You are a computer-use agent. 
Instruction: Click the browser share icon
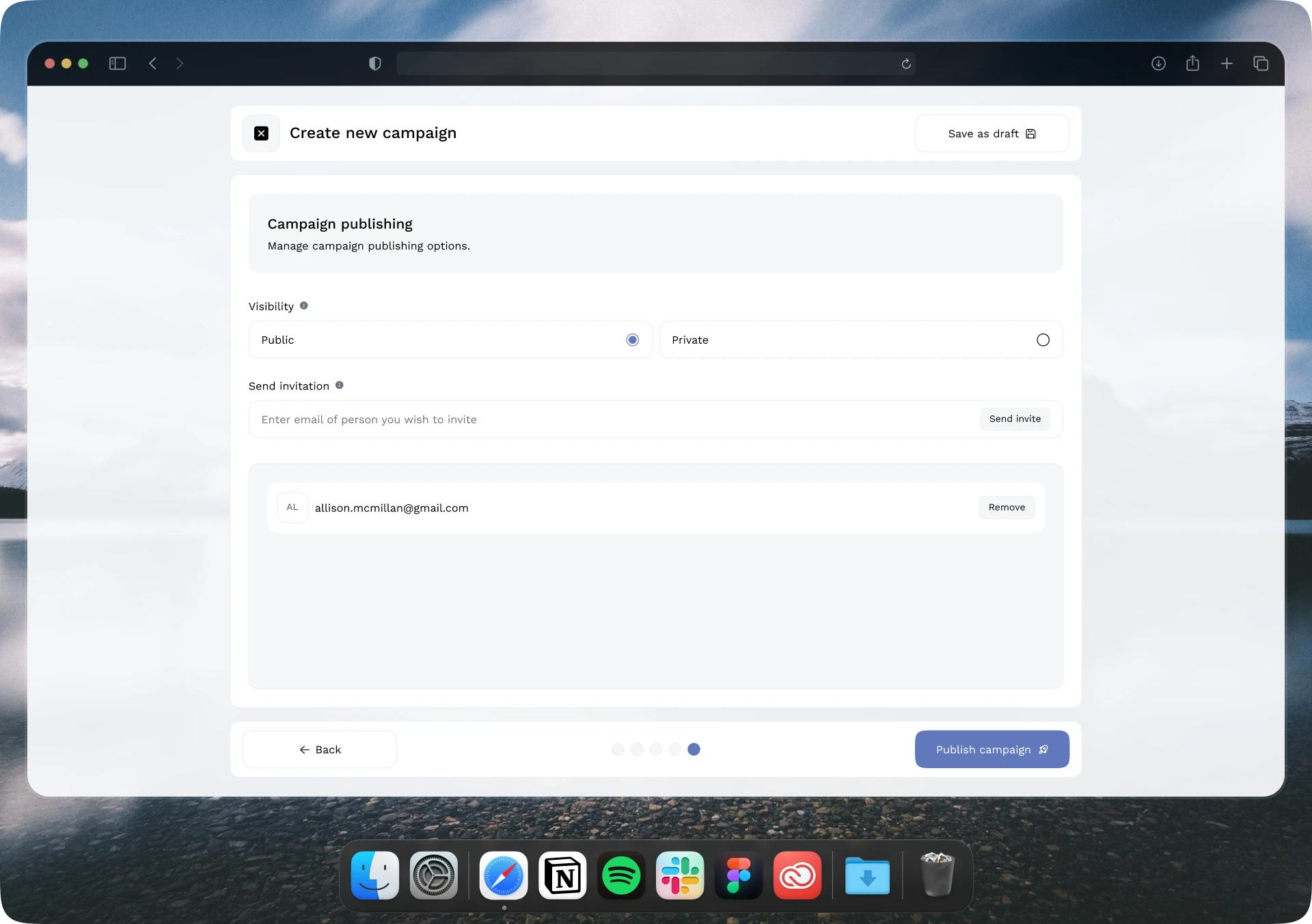[1192, 64]
